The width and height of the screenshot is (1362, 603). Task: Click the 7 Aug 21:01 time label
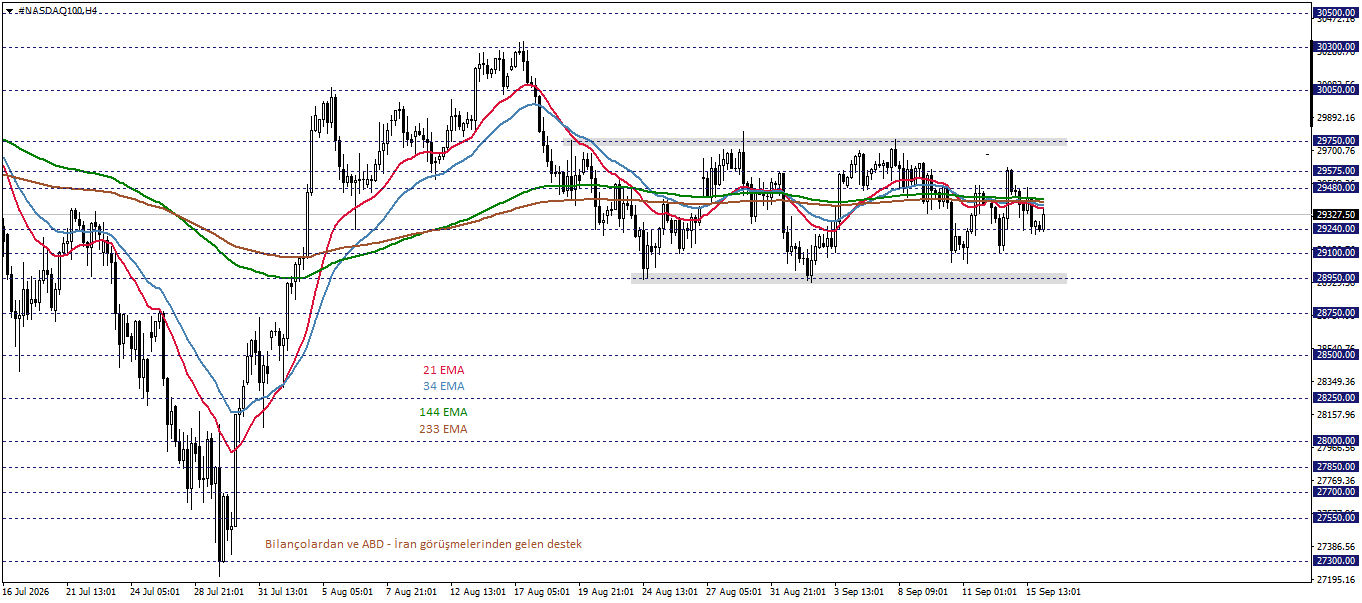tap(411, 592)
